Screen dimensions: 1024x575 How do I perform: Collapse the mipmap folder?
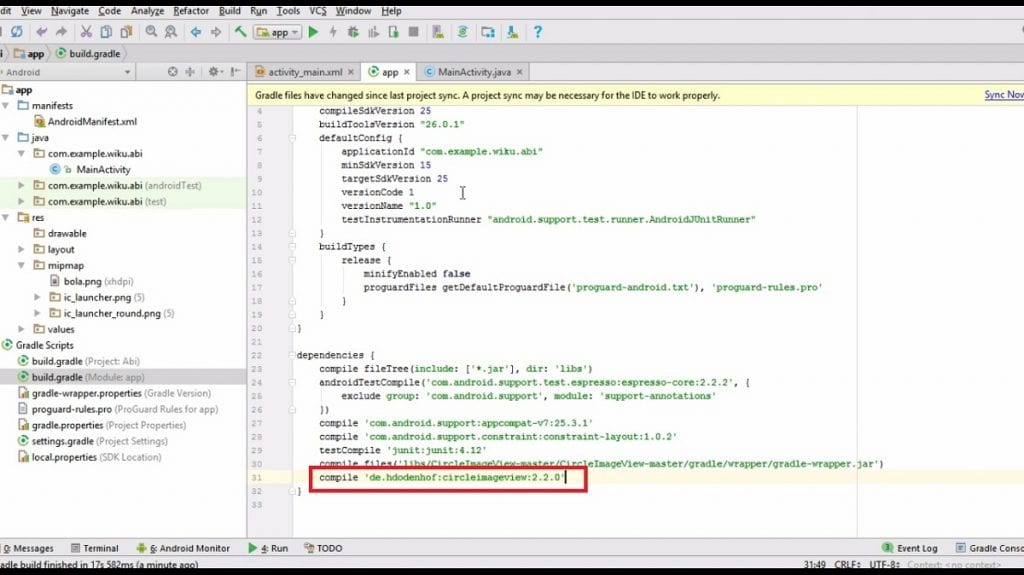tap(23, 265)
